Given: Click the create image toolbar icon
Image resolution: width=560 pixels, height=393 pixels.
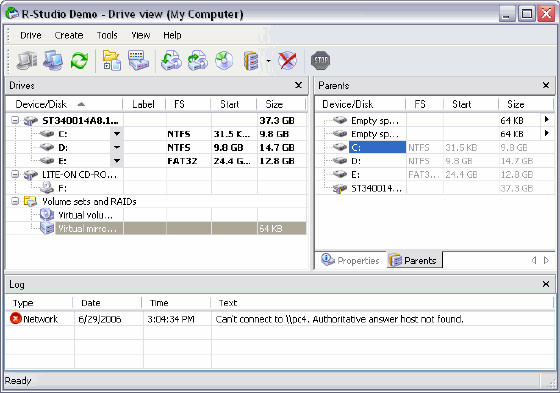Looking at the screenshot, I should [171, 60].
